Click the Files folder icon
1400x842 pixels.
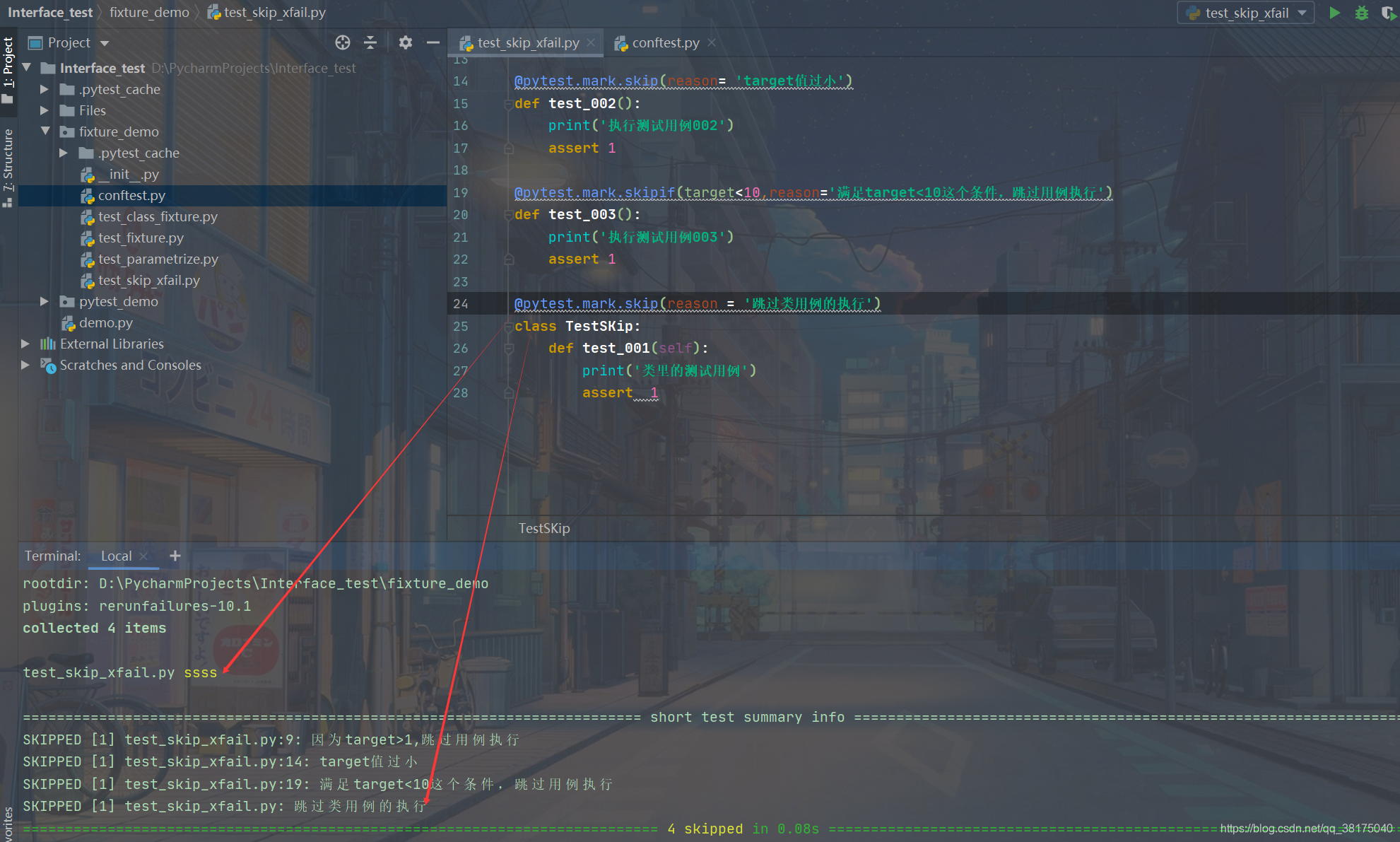67,110
